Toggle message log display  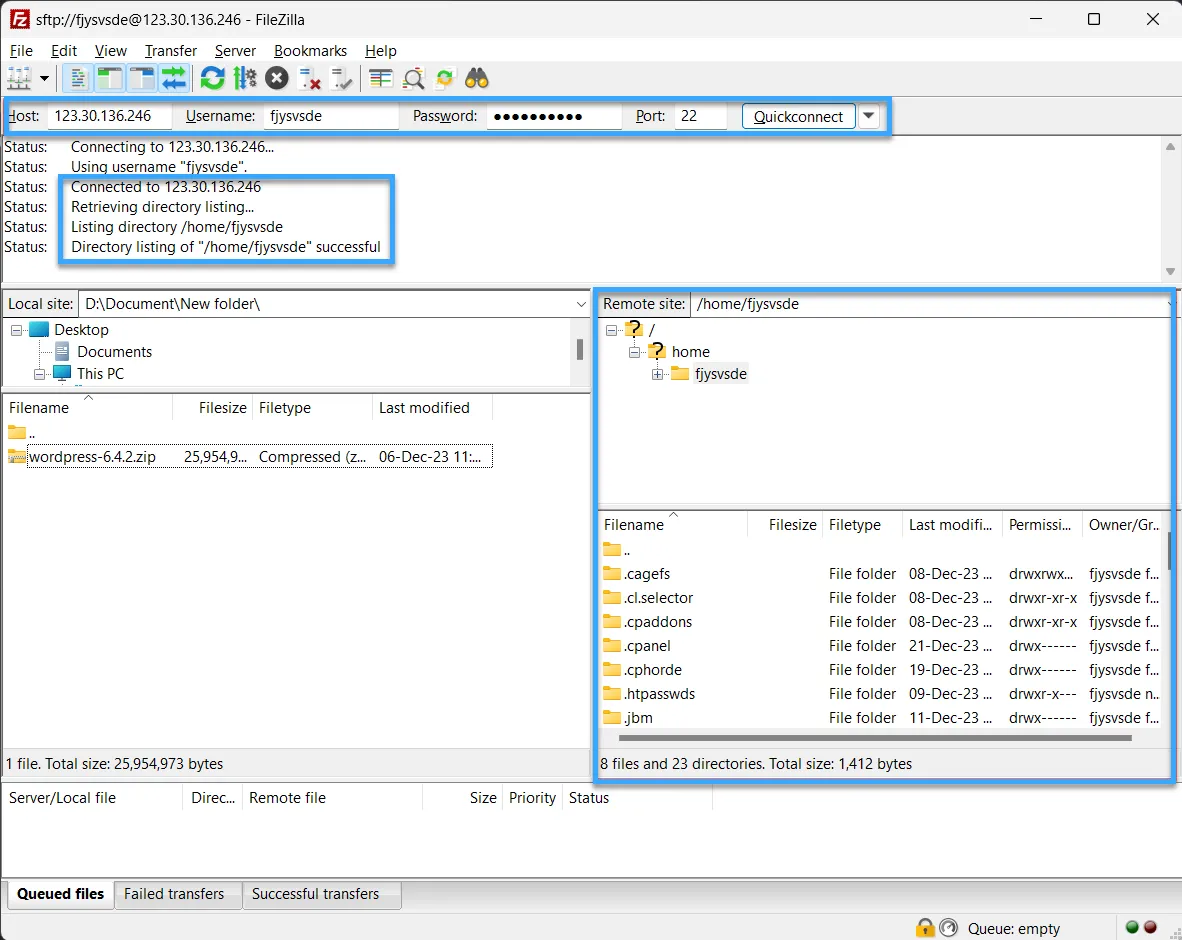77,78
